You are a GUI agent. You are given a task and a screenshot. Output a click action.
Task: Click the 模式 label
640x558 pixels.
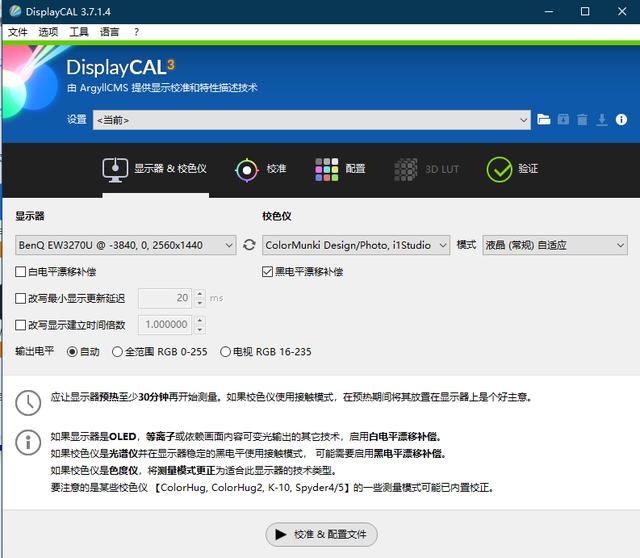467,245
